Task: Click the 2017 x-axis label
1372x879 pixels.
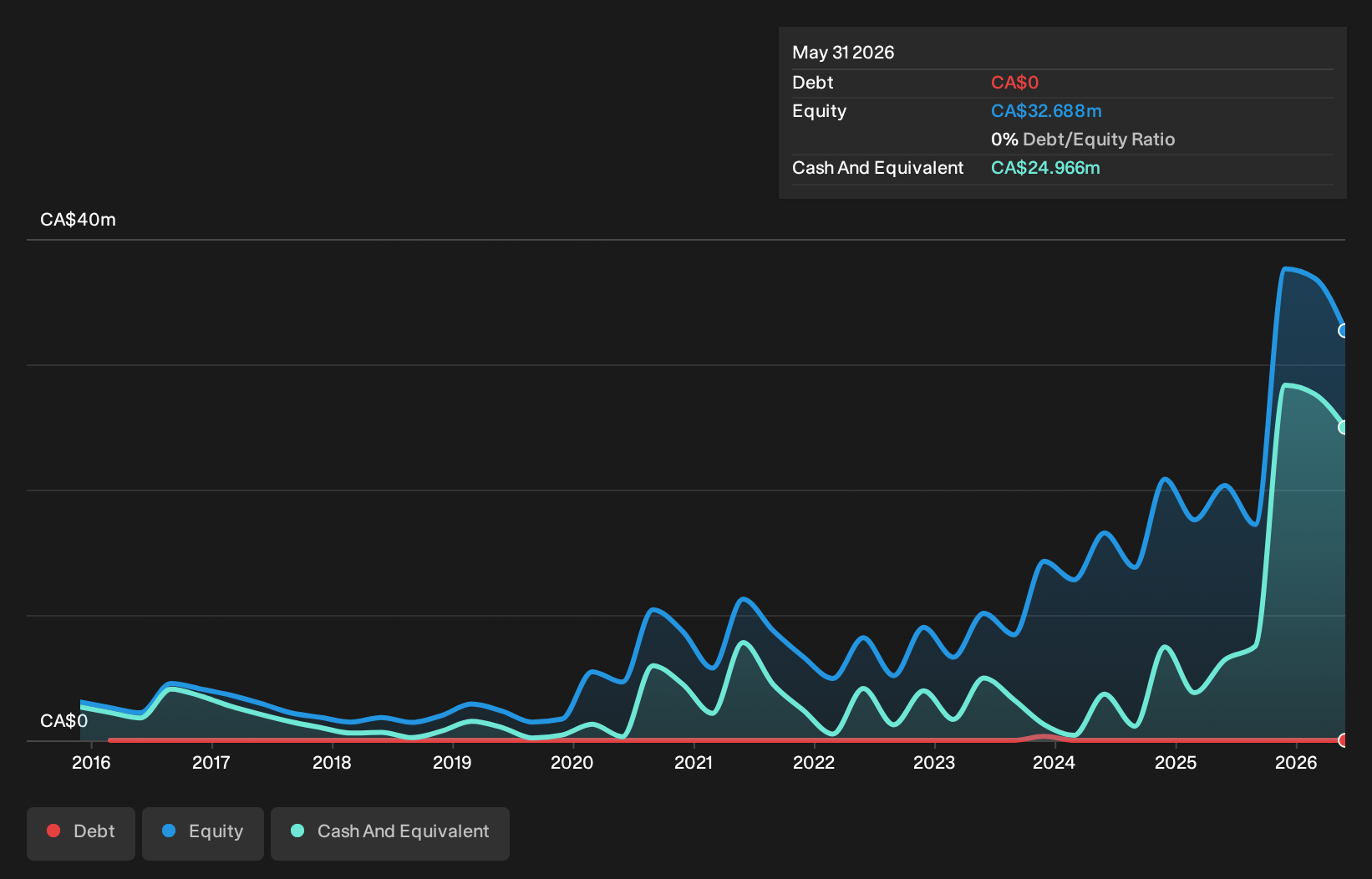Action: pyautogui.click(x=211, y=763)
